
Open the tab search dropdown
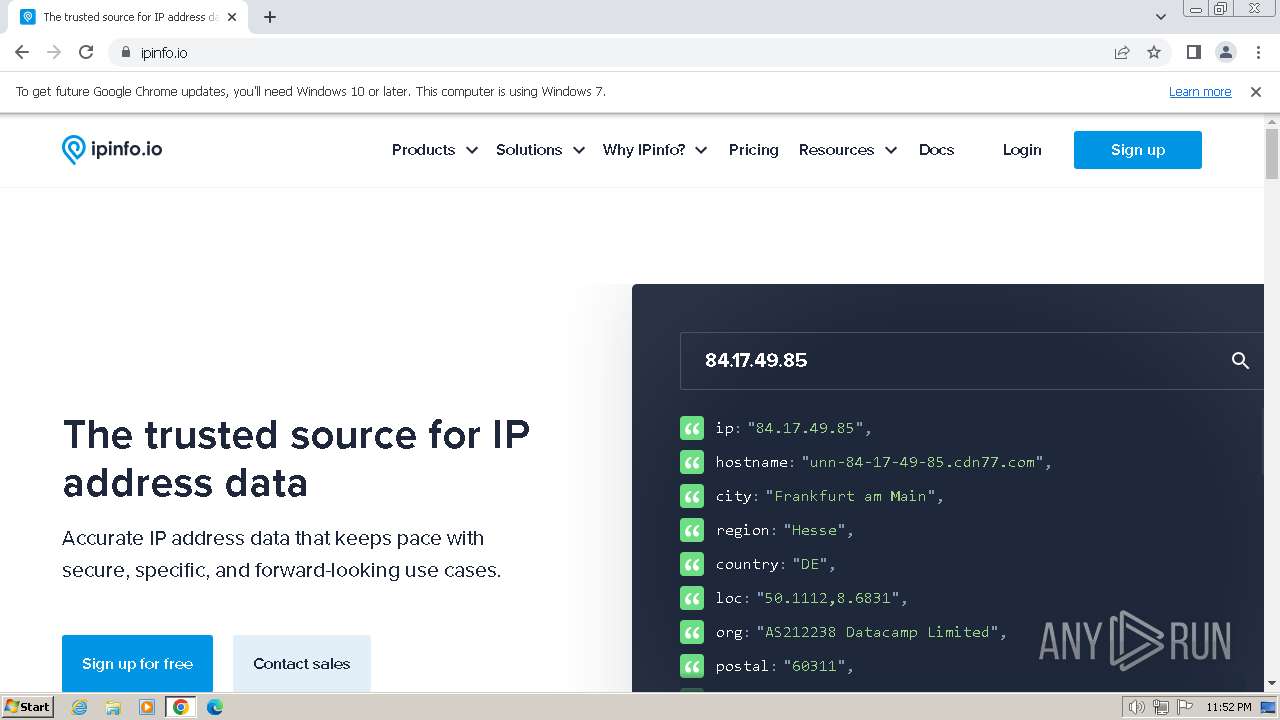pyautogui.click(x=1161, y=17)
